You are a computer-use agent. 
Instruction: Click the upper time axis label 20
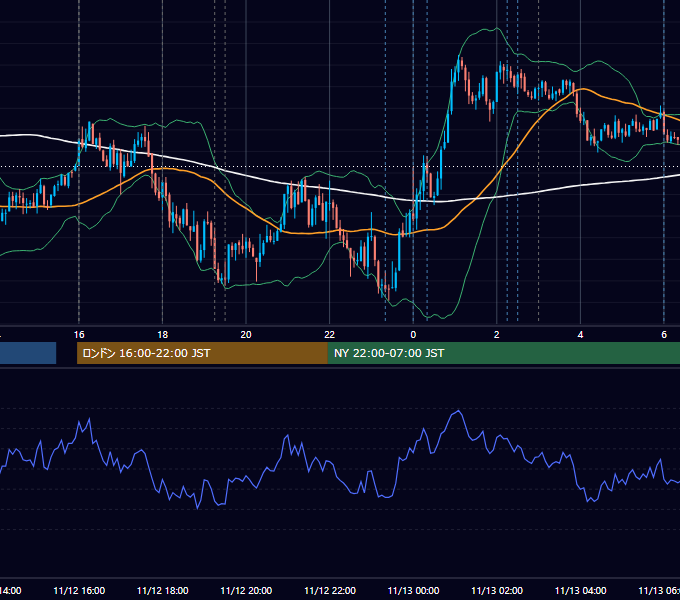click(246, 334)
